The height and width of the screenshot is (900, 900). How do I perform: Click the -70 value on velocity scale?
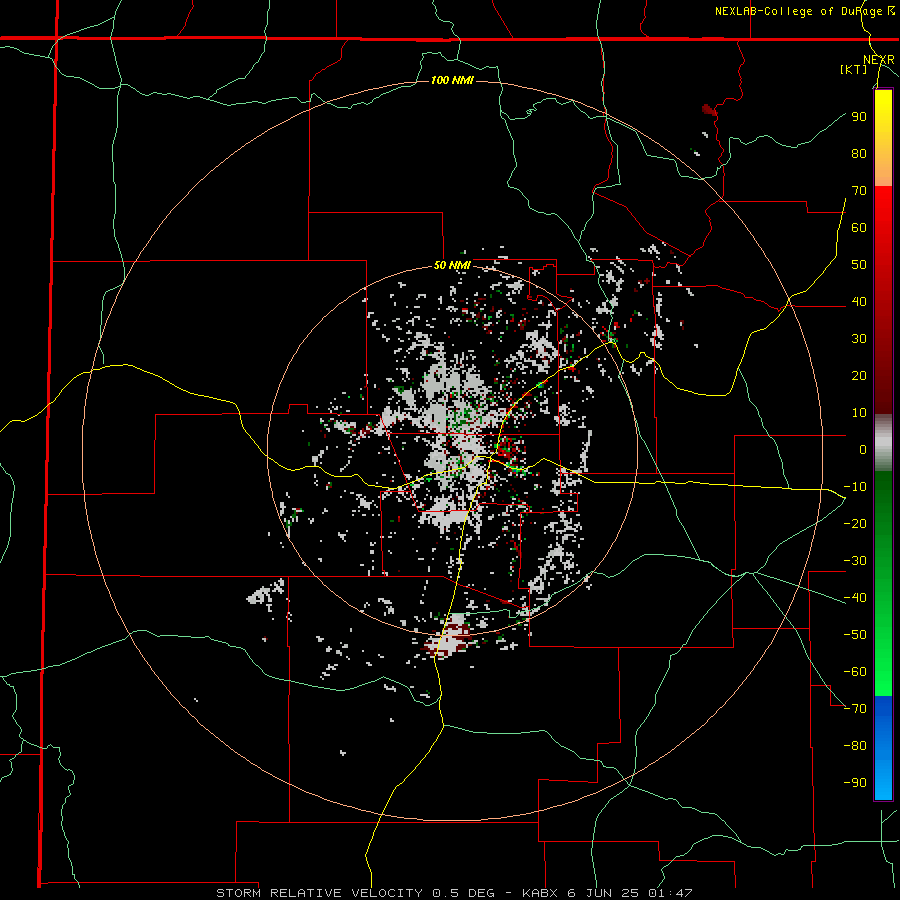tap(855, 709)
